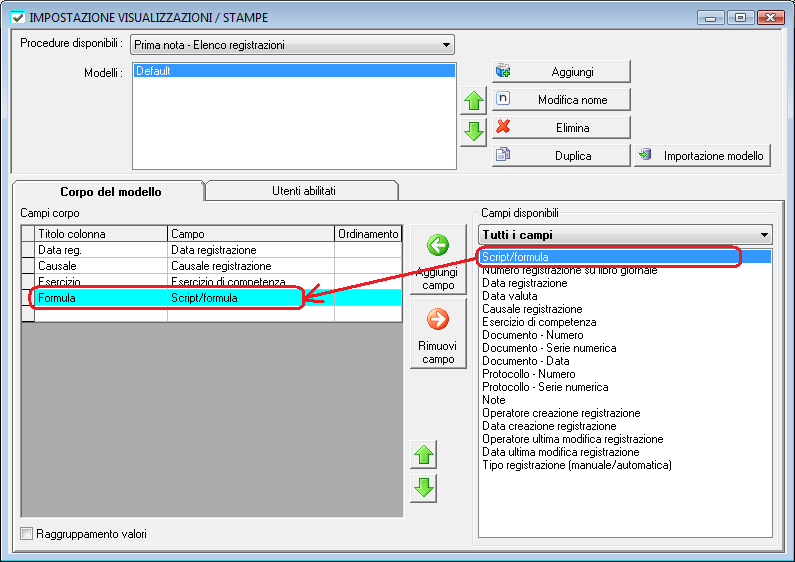The height and width of the screenshot is (562, 795).
Task: Maximize the Impostazione visualizzazioni window
Action: click(740, 18)
